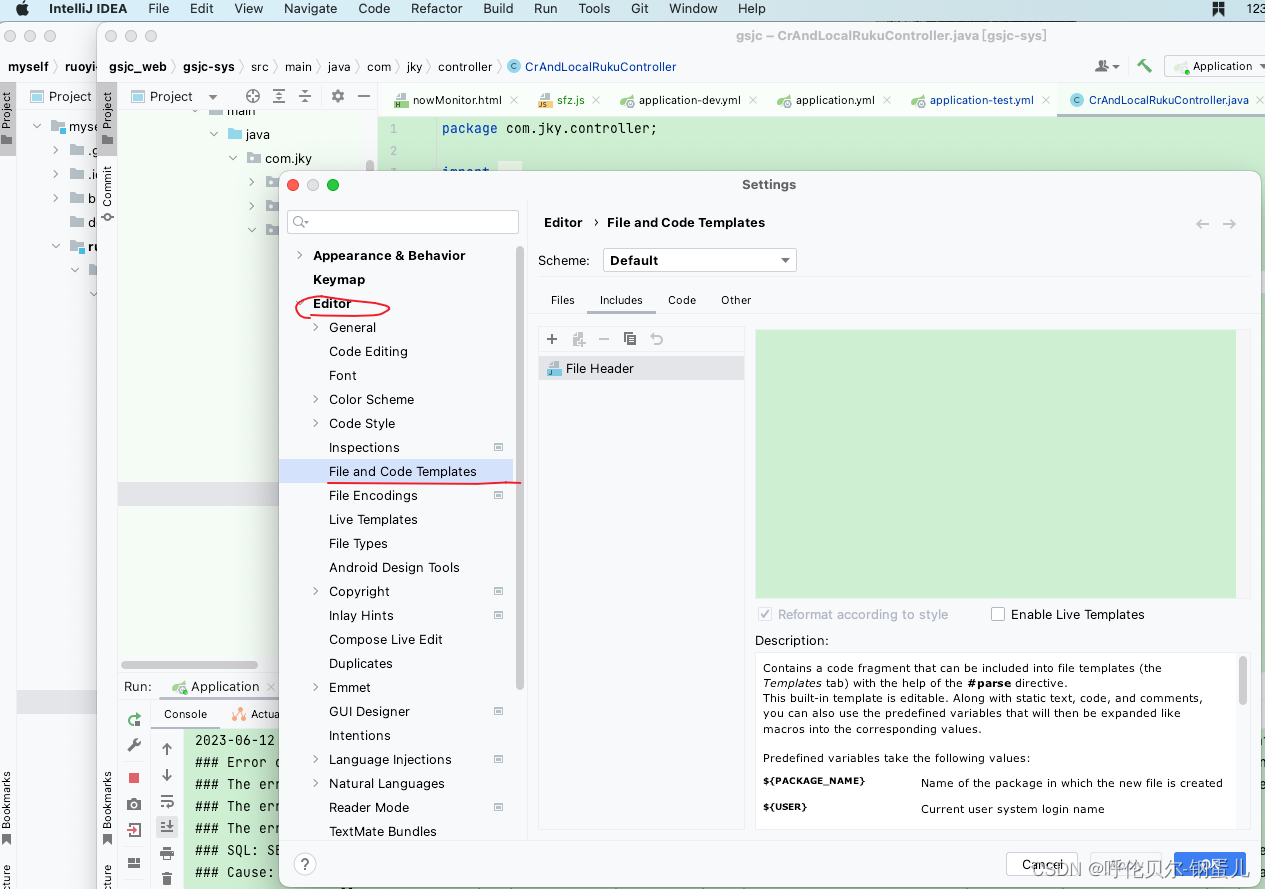Open Project panel gear options

pyautogui.click(x=338, y=96)
